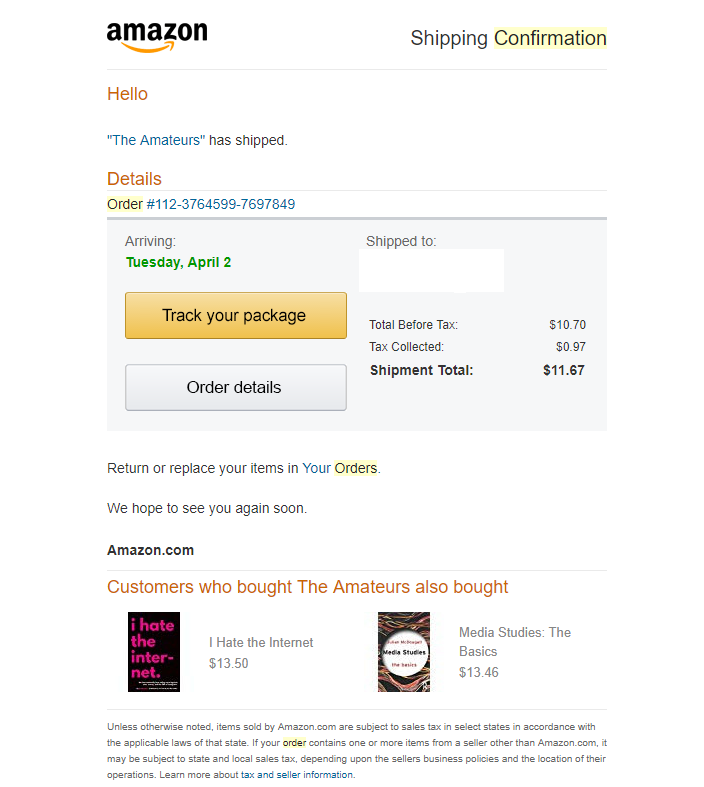Click the Shipment Total amount $11.67
This screenshot has height=787, width=704.
(563, 370)
